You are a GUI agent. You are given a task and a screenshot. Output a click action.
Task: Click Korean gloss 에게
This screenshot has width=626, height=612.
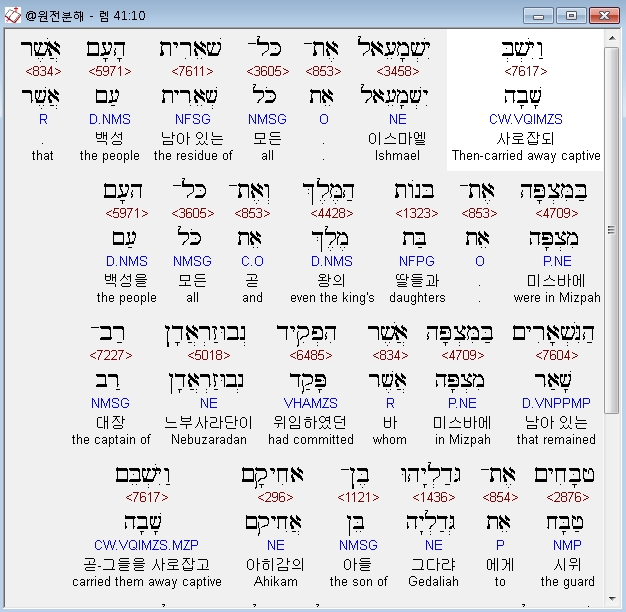[500, 564]
